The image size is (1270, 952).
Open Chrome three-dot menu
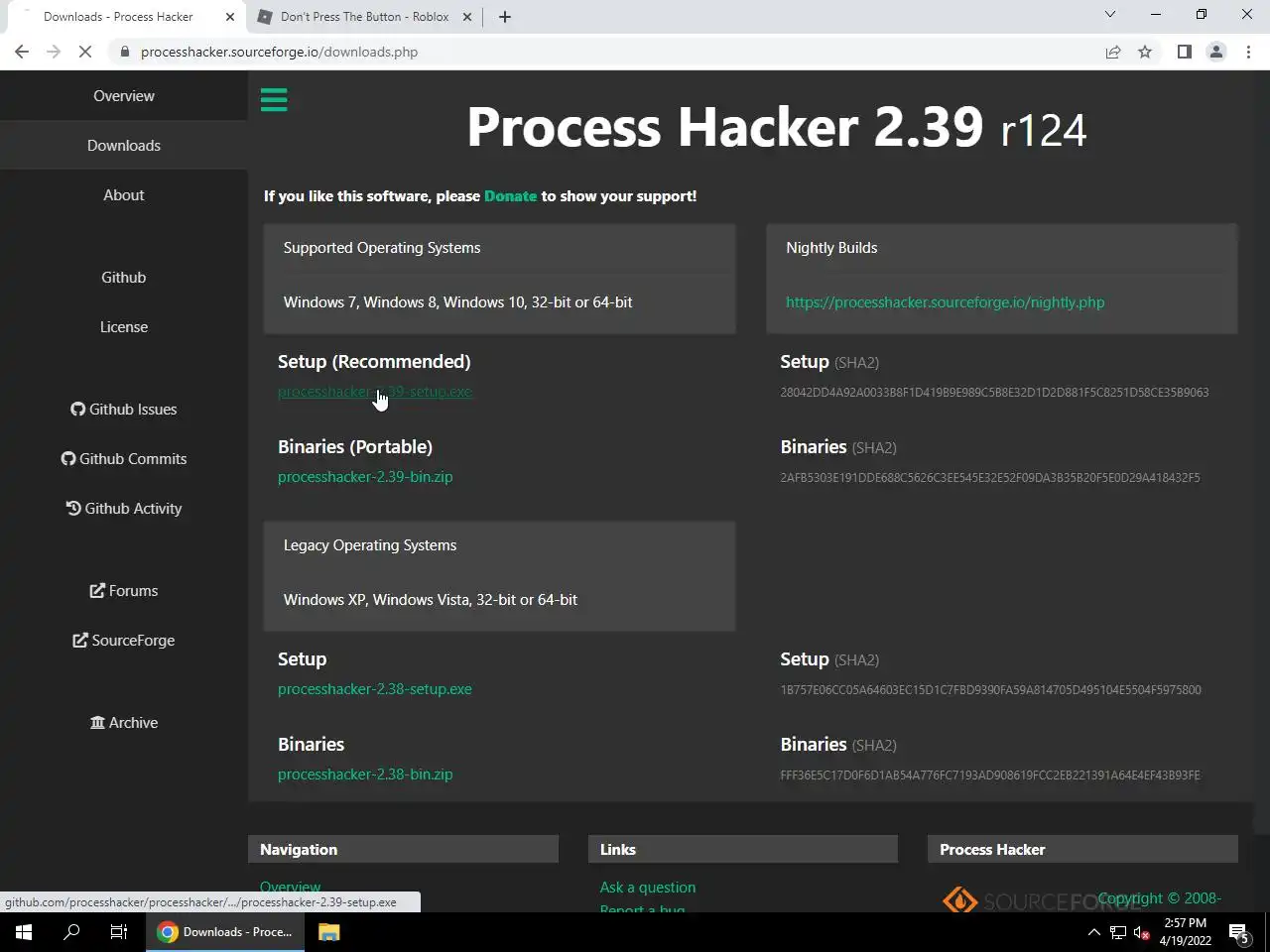(x=1248, y=52)
